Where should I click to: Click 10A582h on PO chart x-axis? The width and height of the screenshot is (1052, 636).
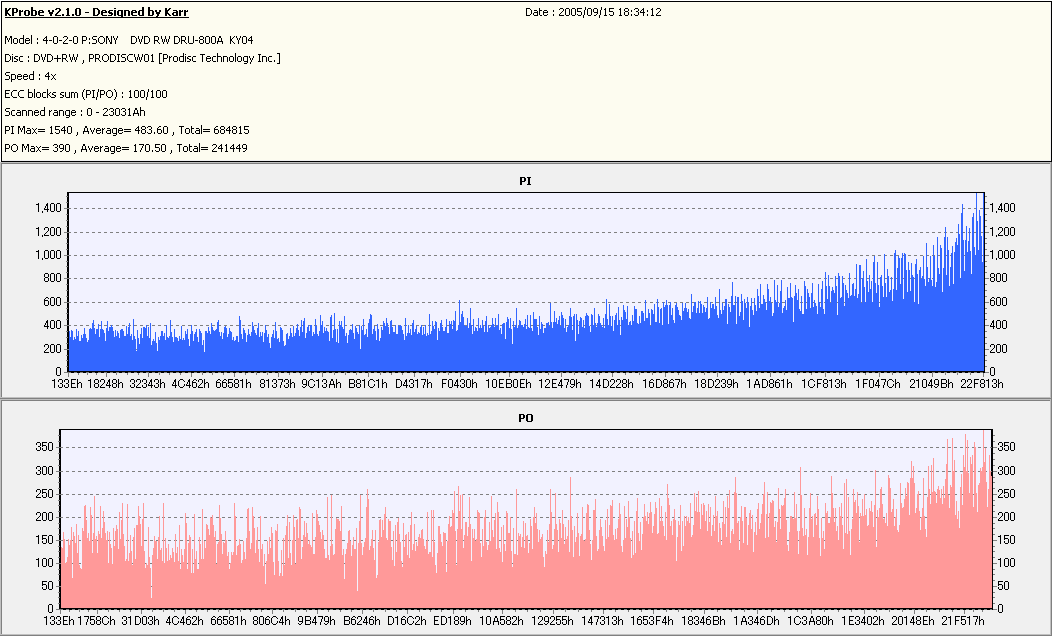click(x=501, y=621)
